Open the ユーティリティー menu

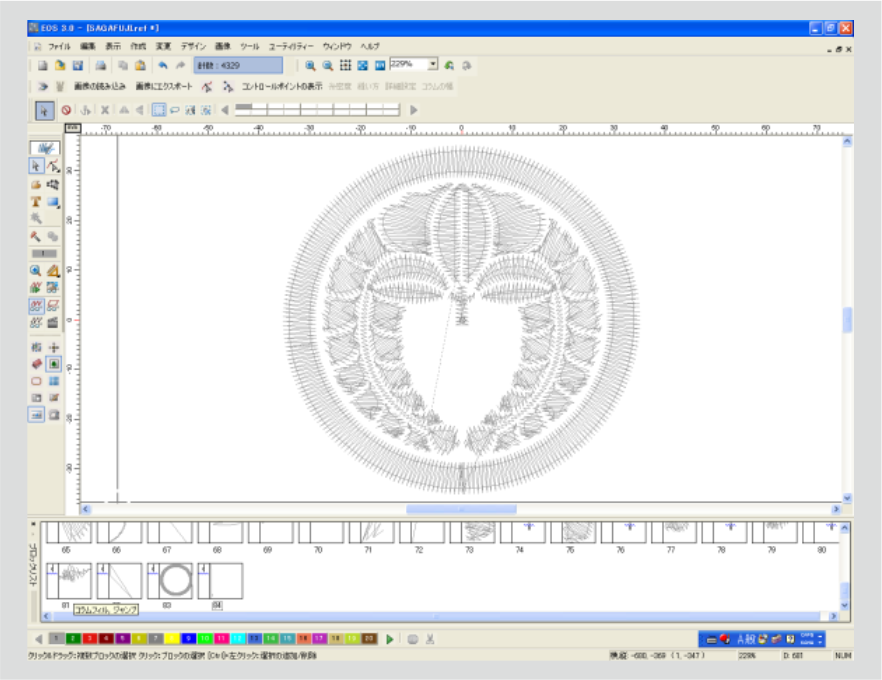[291, 46]
